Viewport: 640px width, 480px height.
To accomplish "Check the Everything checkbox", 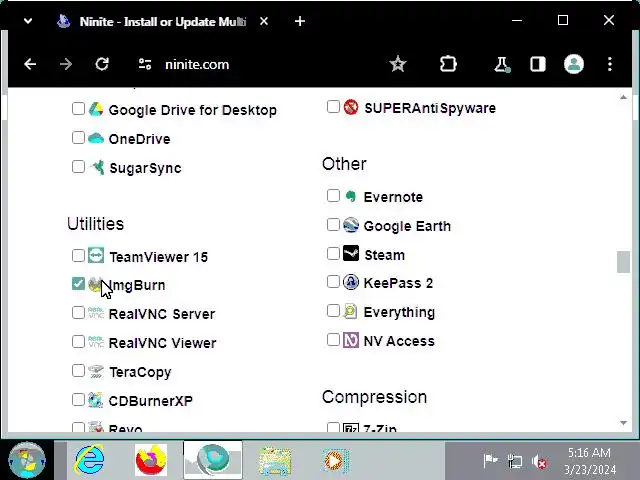I will tap(333, 311).
